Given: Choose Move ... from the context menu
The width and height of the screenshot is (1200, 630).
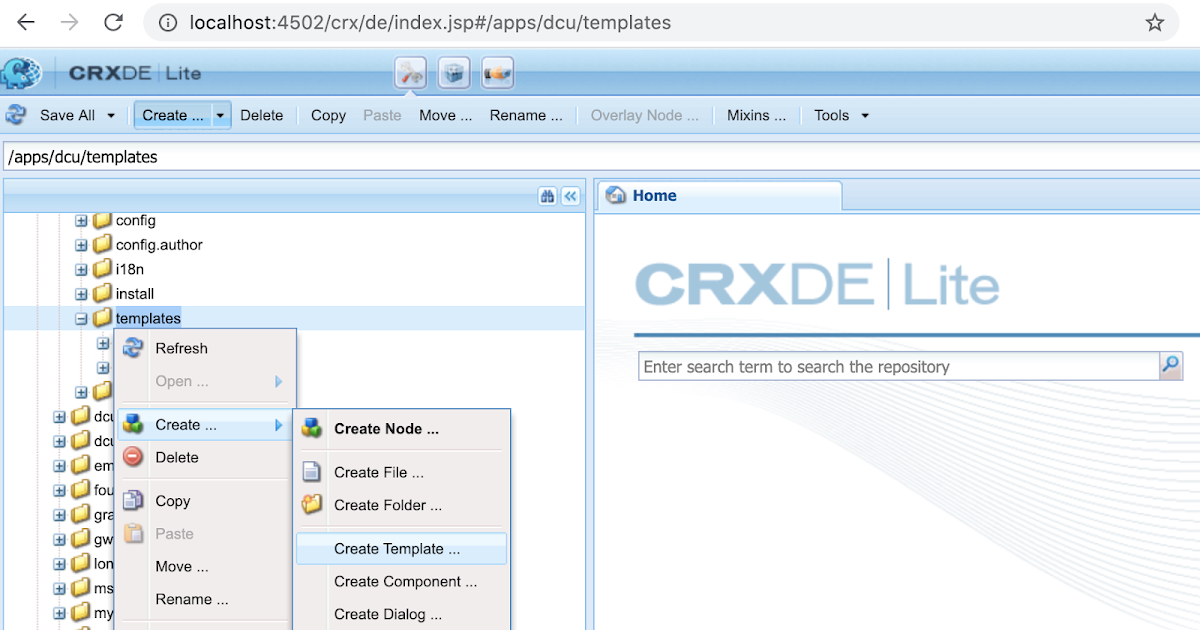Looking at the screenshot, I should click(x=205, y=566).
